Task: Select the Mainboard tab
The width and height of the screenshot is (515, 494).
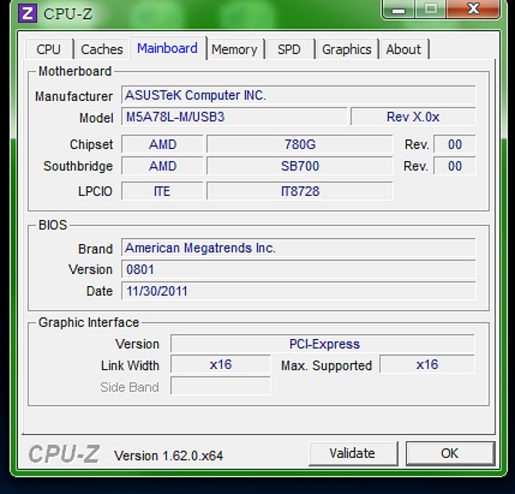Action: point(167,48)
